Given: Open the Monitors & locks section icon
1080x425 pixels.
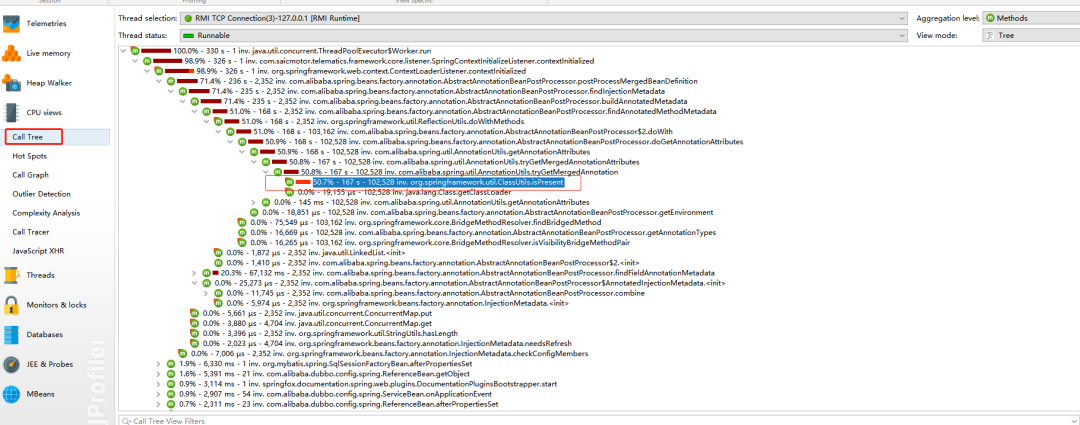Looking at the screenshot, I should [12, 304].
